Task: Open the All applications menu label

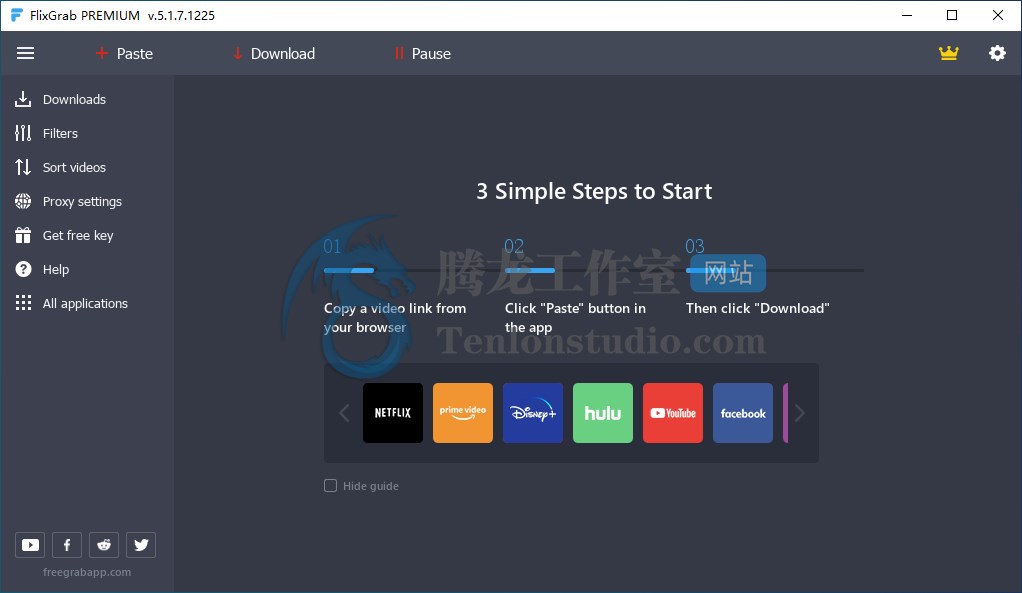Action: [x=85, y=303]
